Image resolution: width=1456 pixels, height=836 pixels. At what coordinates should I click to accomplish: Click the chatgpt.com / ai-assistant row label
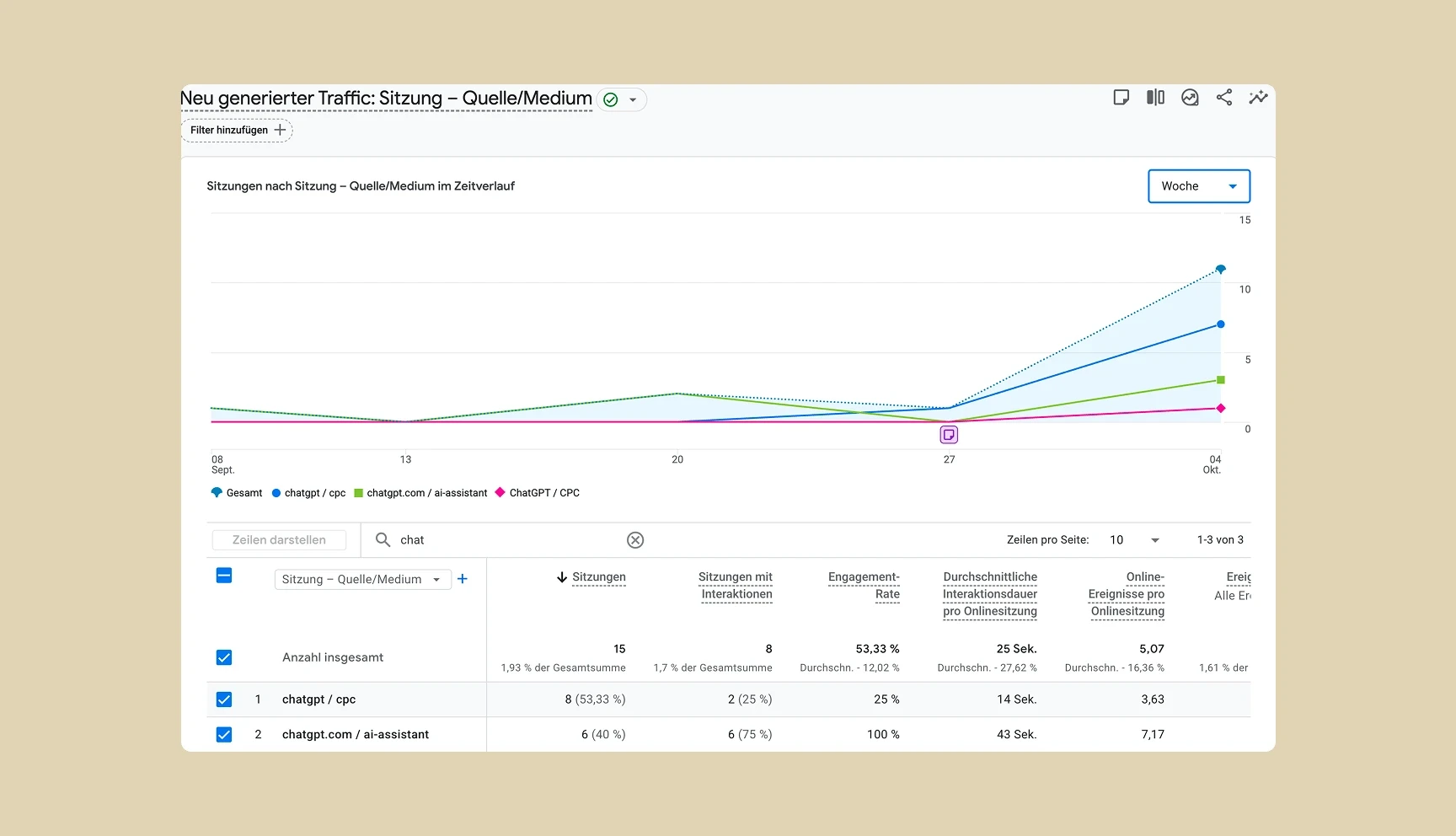click(356, 735)
